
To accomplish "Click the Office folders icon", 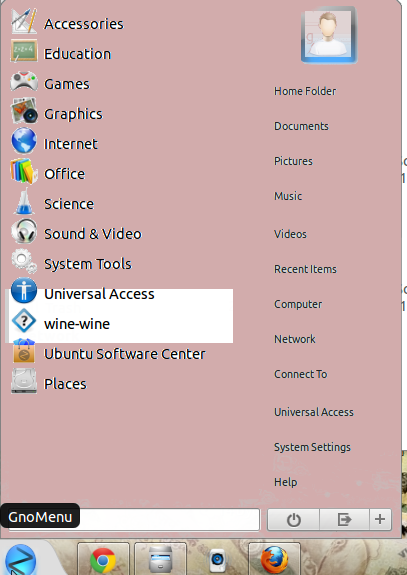I will point(24,171).
